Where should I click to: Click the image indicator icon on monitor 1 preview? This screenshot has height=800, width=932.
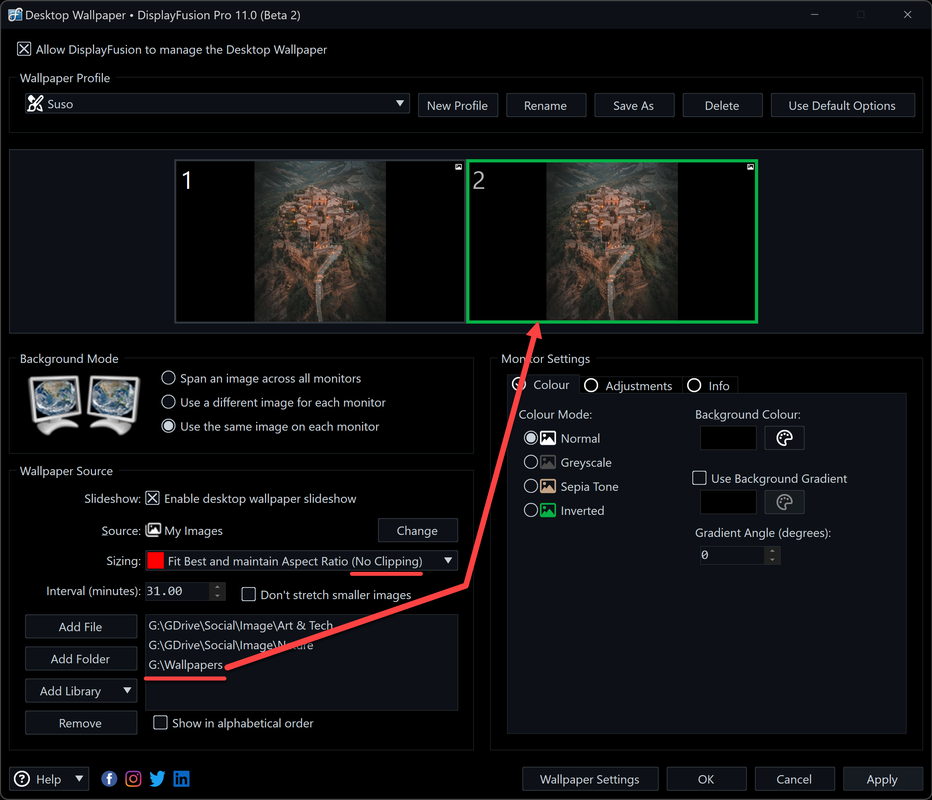458,167
